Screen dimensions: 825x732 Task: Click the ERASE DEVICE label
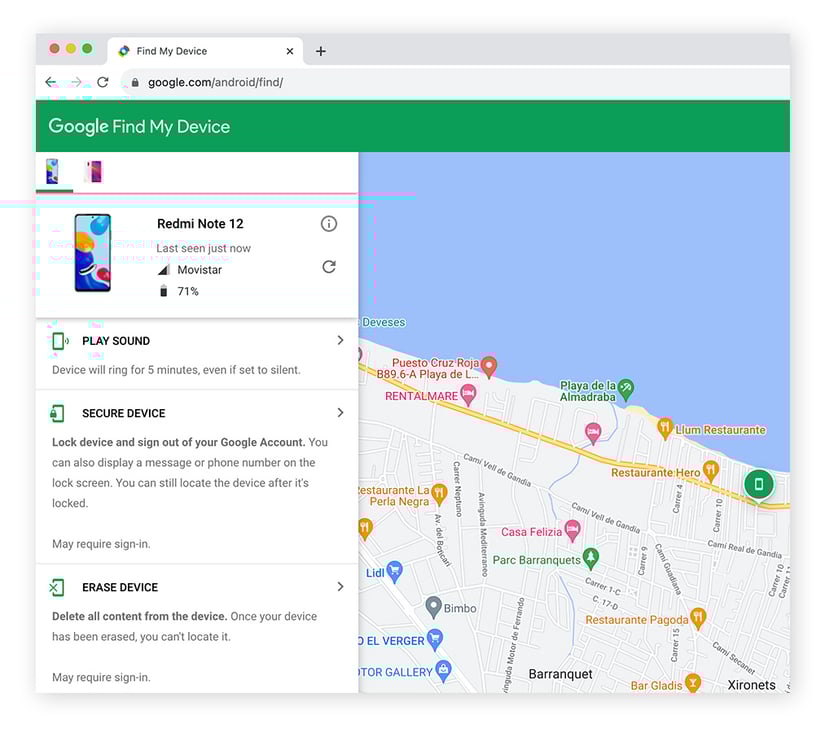(x=120, y=587)
